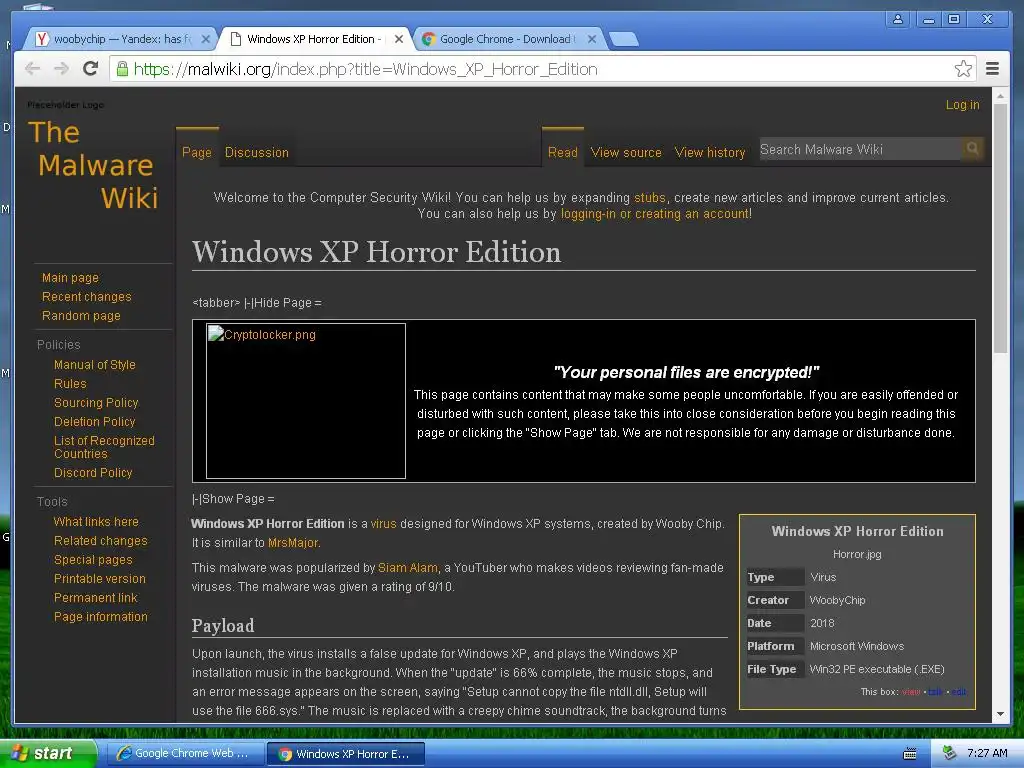The height and width of the screenshot is (768, 1024).
Task: Open the Sourcing Policy link
Action: click(x=96, y=402)
